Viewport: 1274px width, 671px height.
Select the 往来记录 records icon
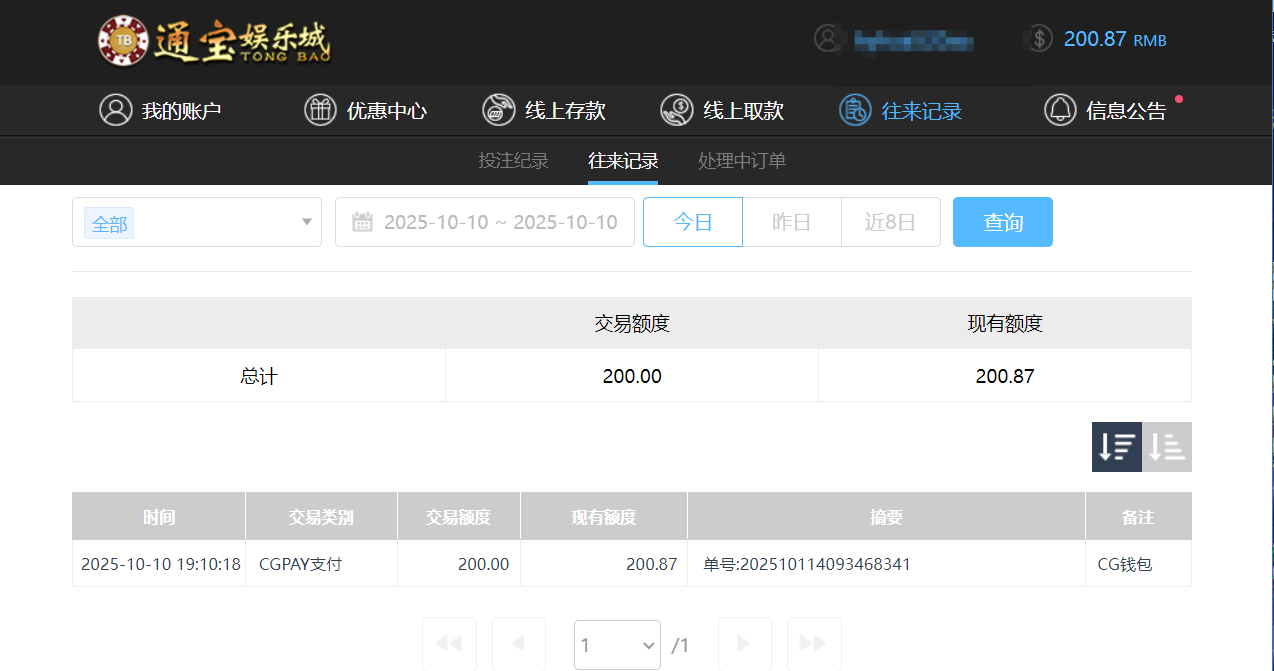(855, 110)
